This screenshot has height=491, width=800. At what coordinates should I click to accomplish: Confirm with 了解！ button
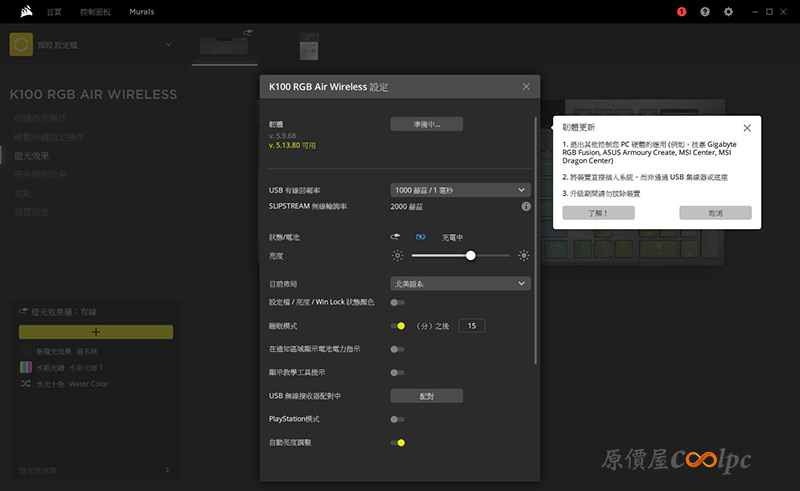(x=598, y=213)
